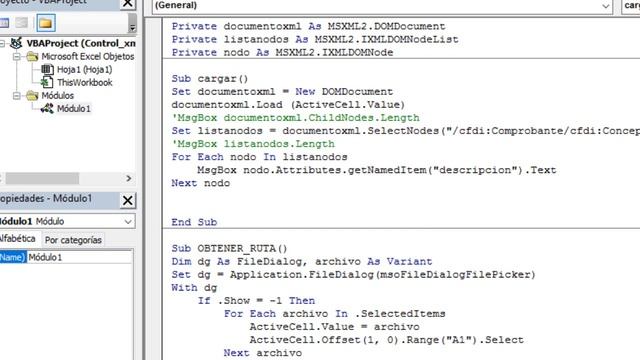Click 'Private listanodos As MSXML2.IXMLDOMNodeList' line

tap(315, 40)
